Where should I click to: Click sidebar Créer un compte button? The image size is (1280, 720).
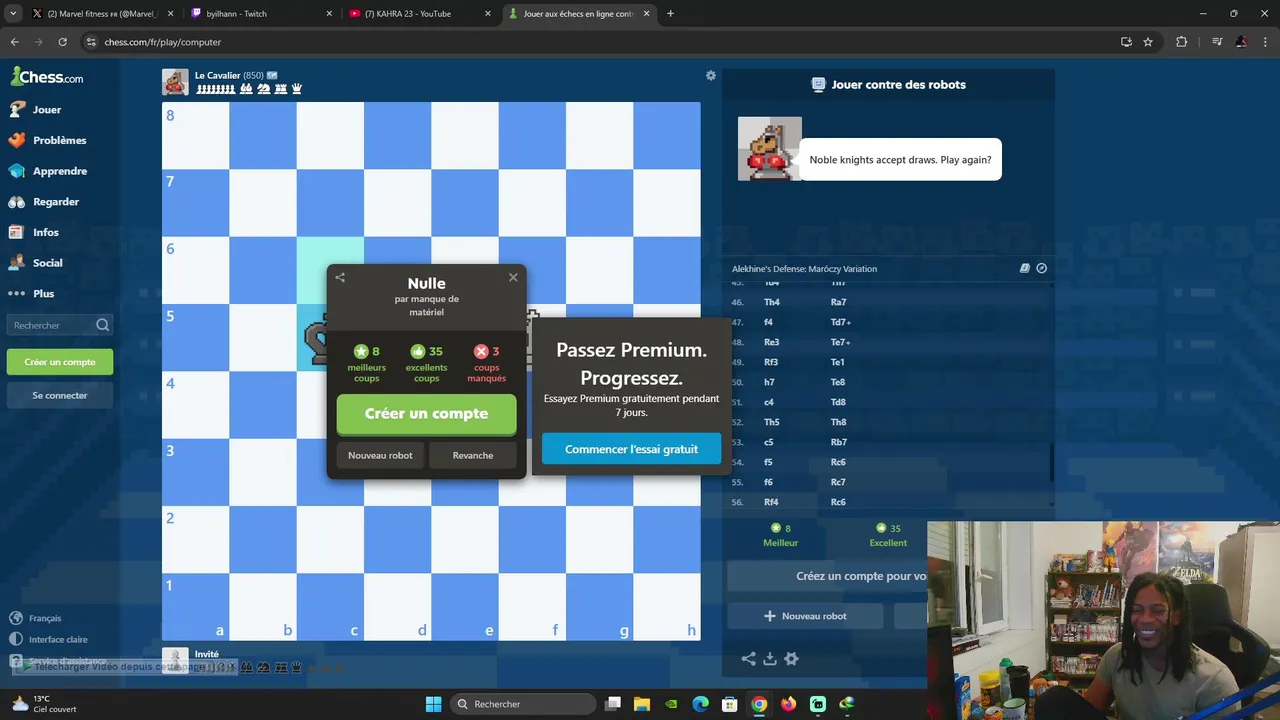[x=60, y=362]
